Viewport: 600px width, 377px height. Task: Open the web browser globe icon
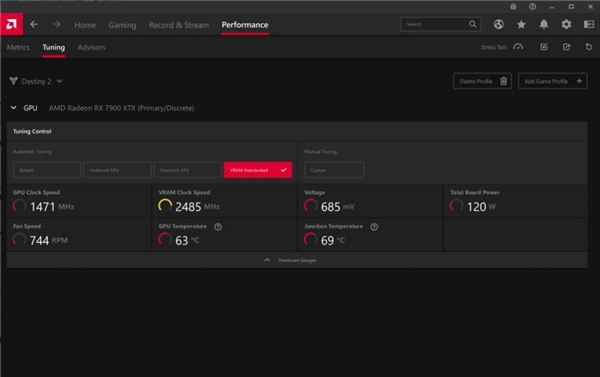499,24
